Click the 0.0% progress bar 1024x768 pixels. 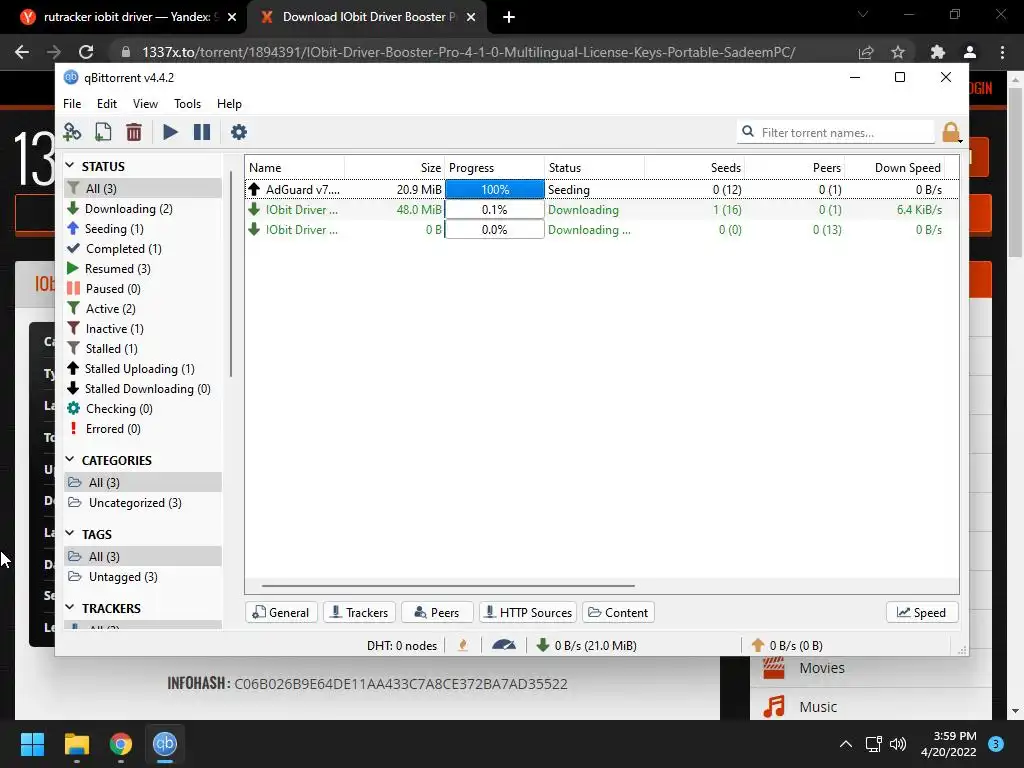point(495,230)
